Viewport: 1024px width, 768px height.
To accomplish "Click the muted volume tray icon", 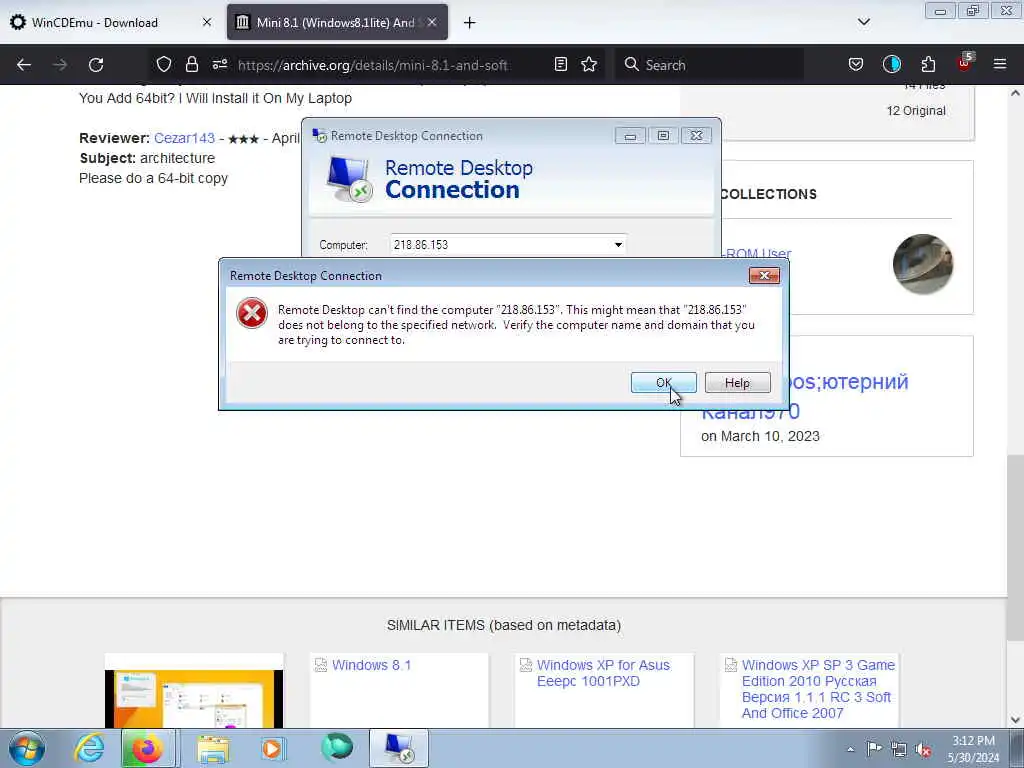I will coord(923,749).
